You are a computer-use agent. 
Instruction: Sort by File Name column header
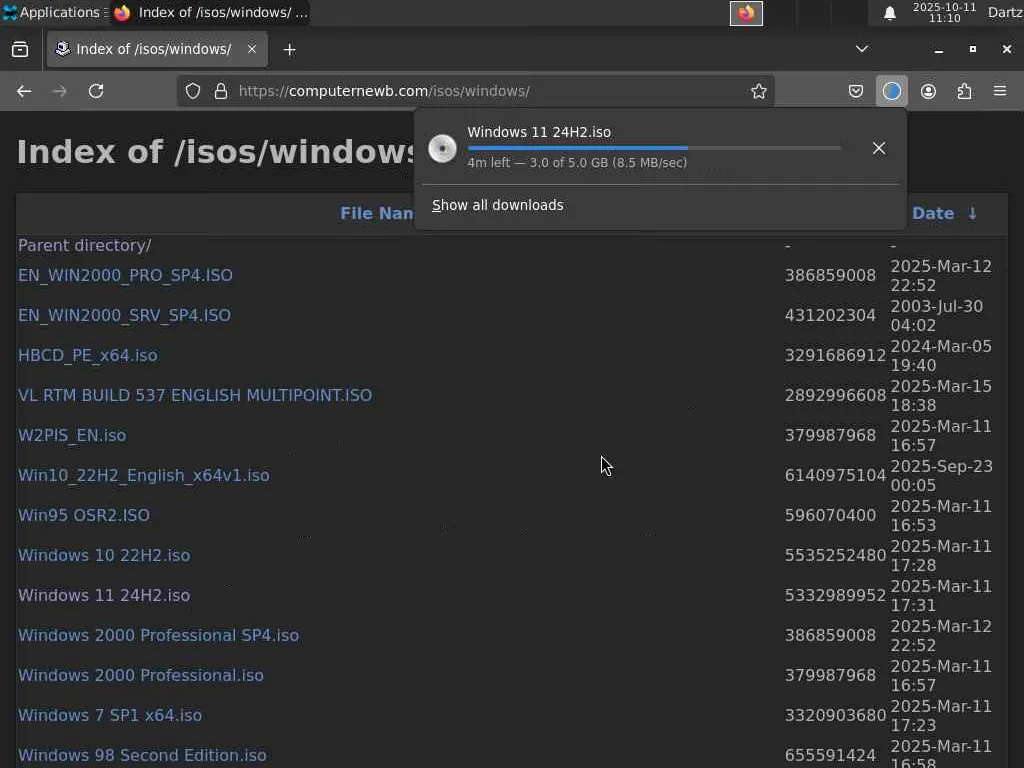pos(377,214)
